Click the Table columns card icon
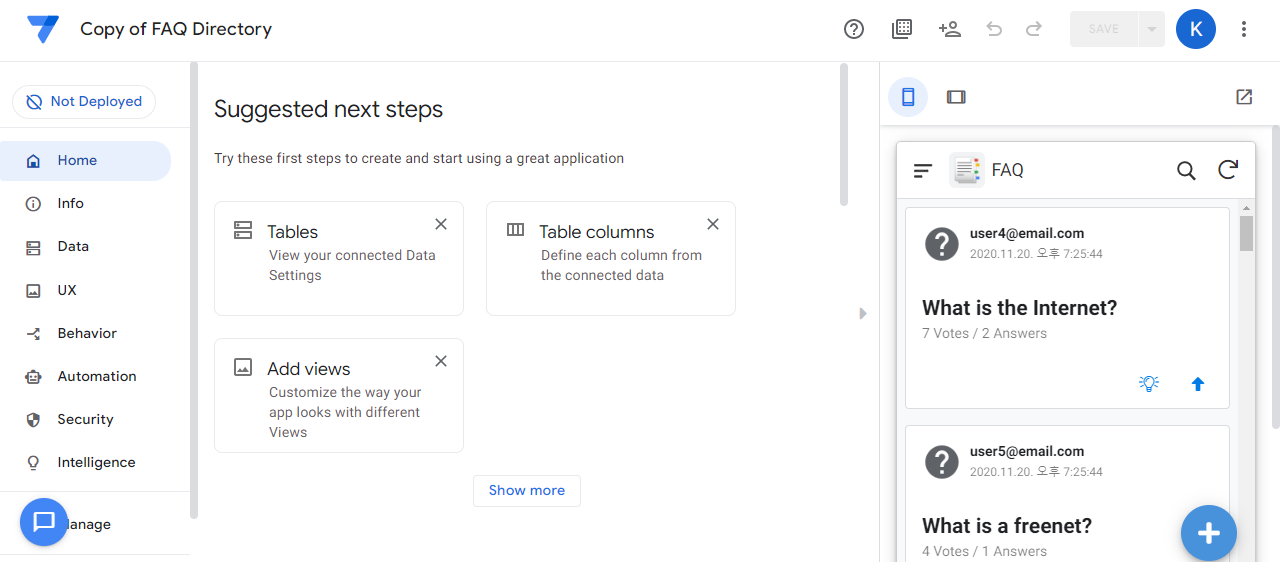This screenshot has height=562, width=1280. coord(515,230)
